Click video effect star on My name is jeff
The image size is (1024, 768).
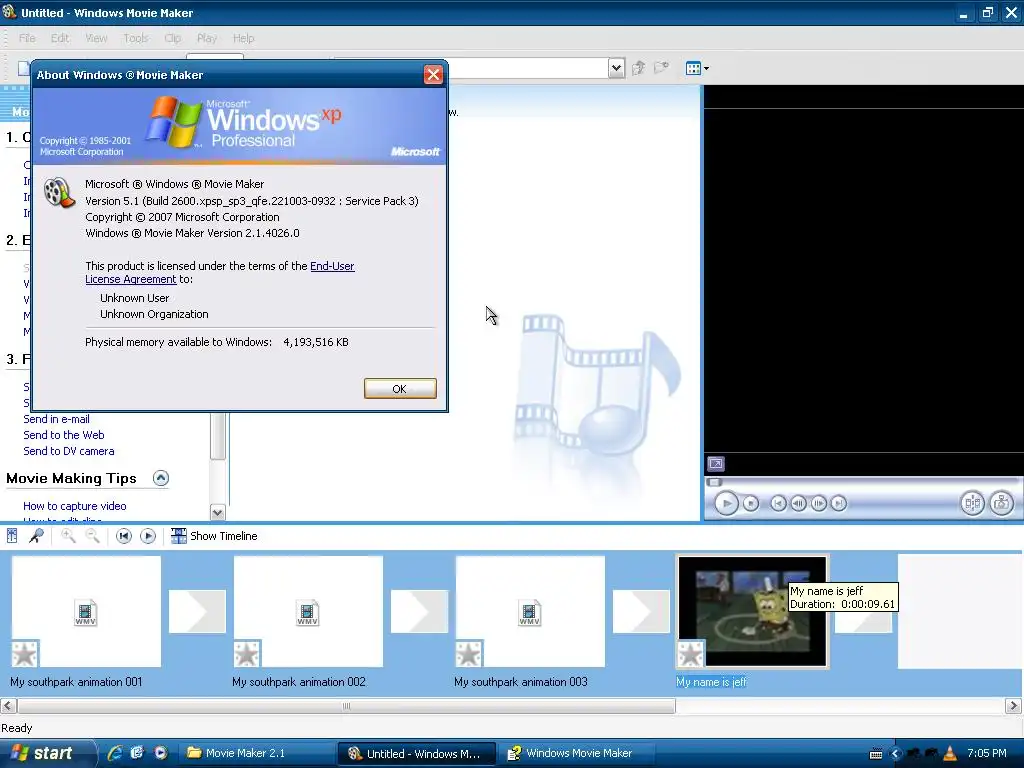[x=691, y=654]
